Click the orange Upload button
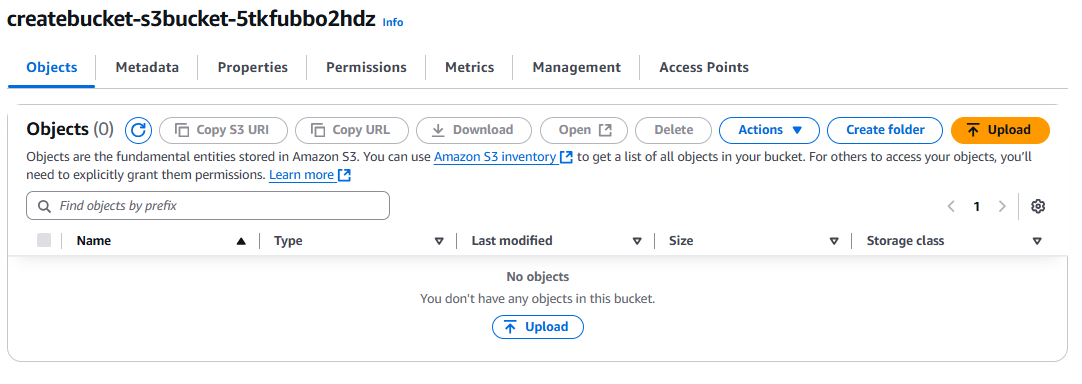 tap(1000, 130)
